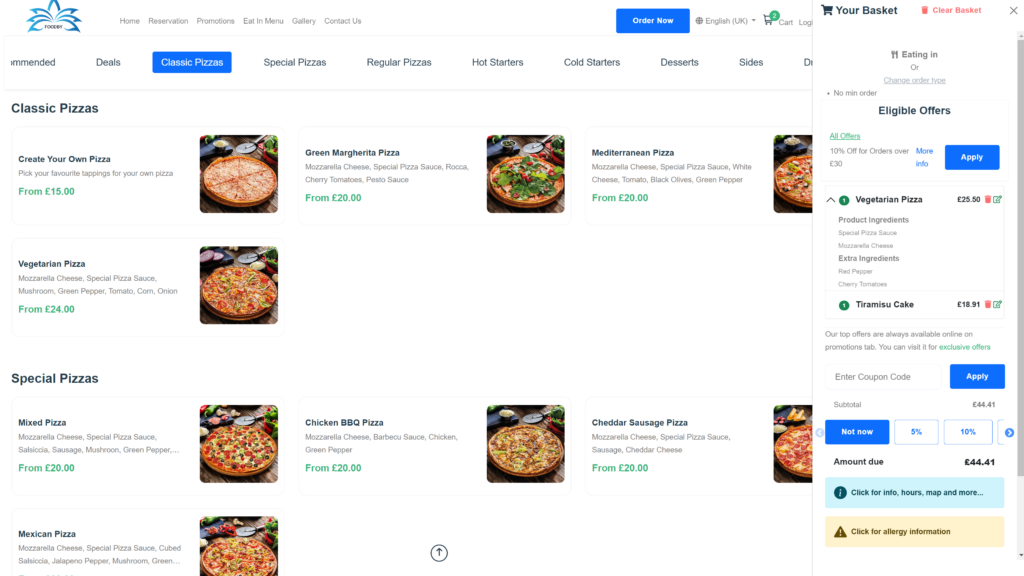The width and height of the screenshot is (1024, 576).
Task: Expand allergy information banner
Action: click(914, 532)
